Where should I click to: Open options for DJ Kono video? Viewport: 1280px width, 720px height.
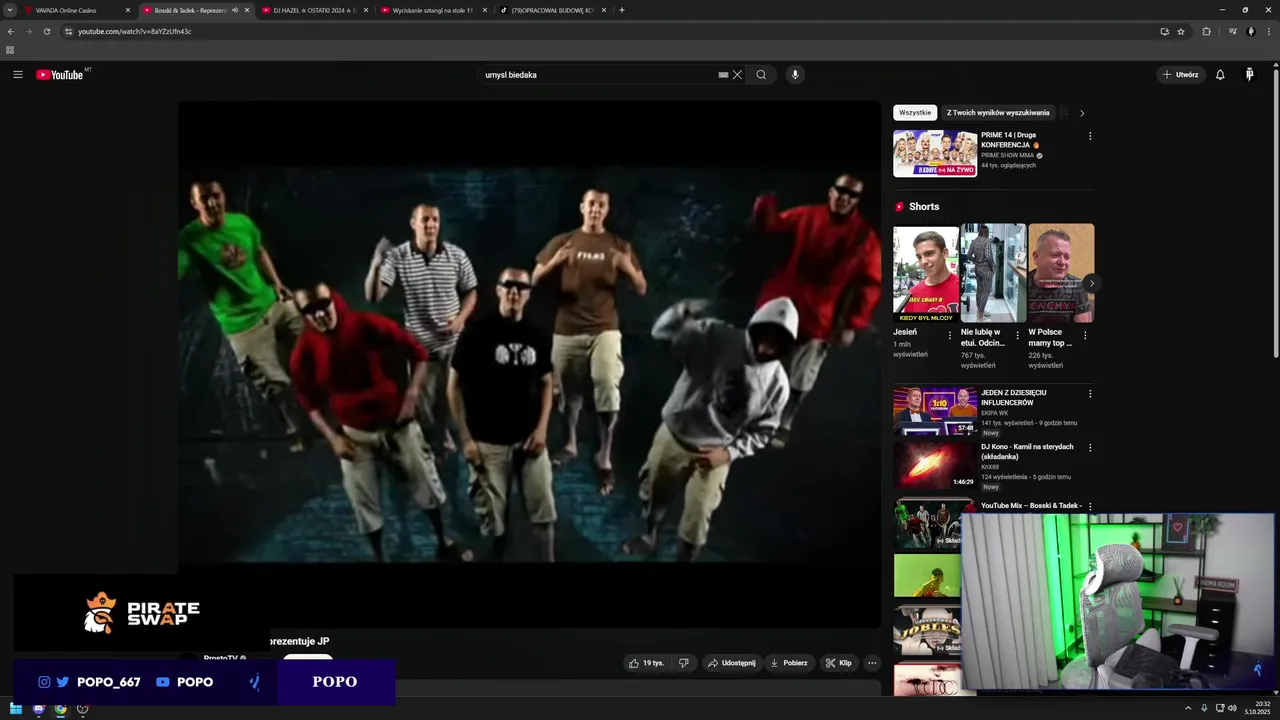(1090, 448)
